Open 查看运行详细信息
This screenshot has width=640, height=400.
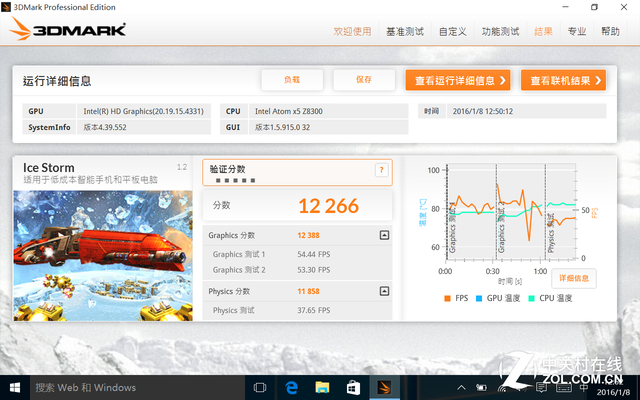click(x=458, y=80)
